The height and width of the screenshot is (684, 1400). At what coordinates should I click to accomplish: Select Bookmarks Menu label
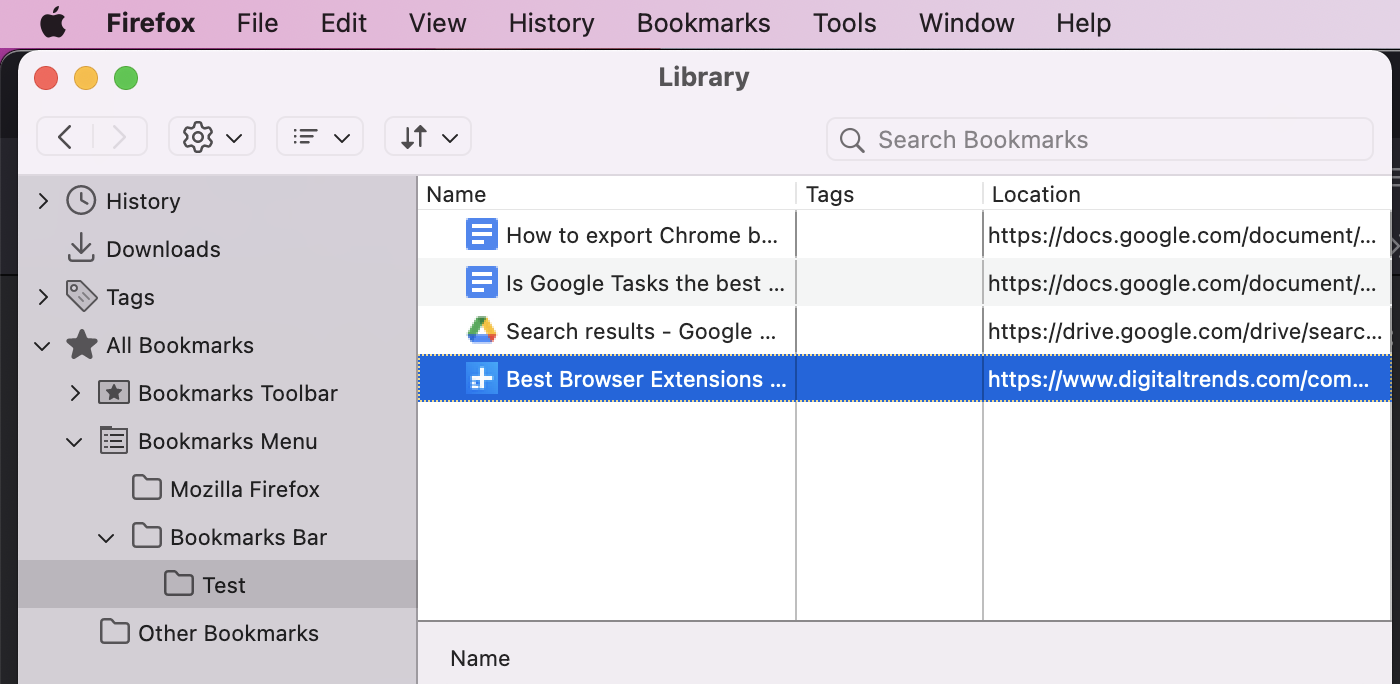[x=228, y=441]
